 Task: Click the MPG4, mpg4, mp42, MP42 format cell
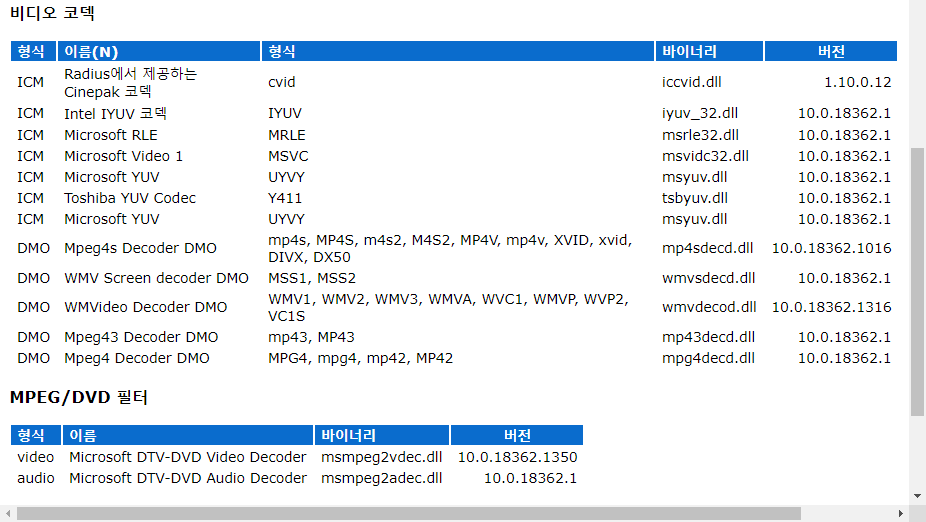click(361, 358)
